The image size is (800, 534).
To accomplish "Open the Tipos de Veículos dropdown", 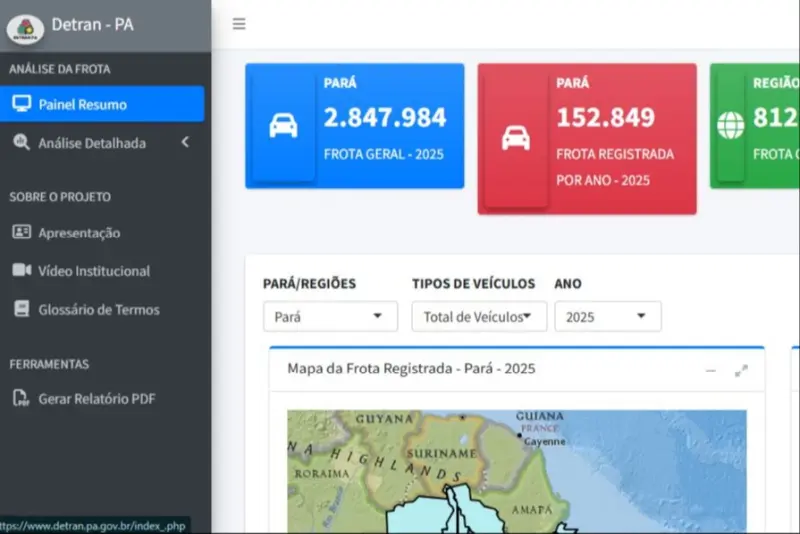I will point(479,317).
